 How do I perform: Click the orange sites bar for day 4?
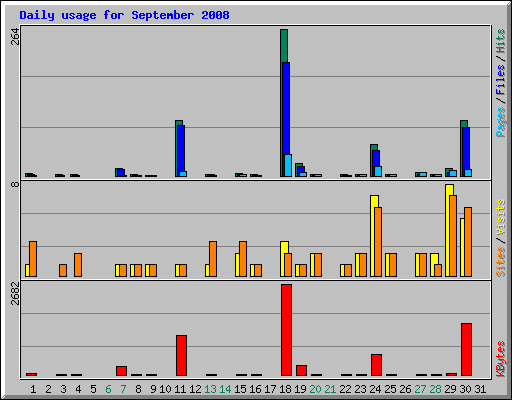[x=78, y=265]
